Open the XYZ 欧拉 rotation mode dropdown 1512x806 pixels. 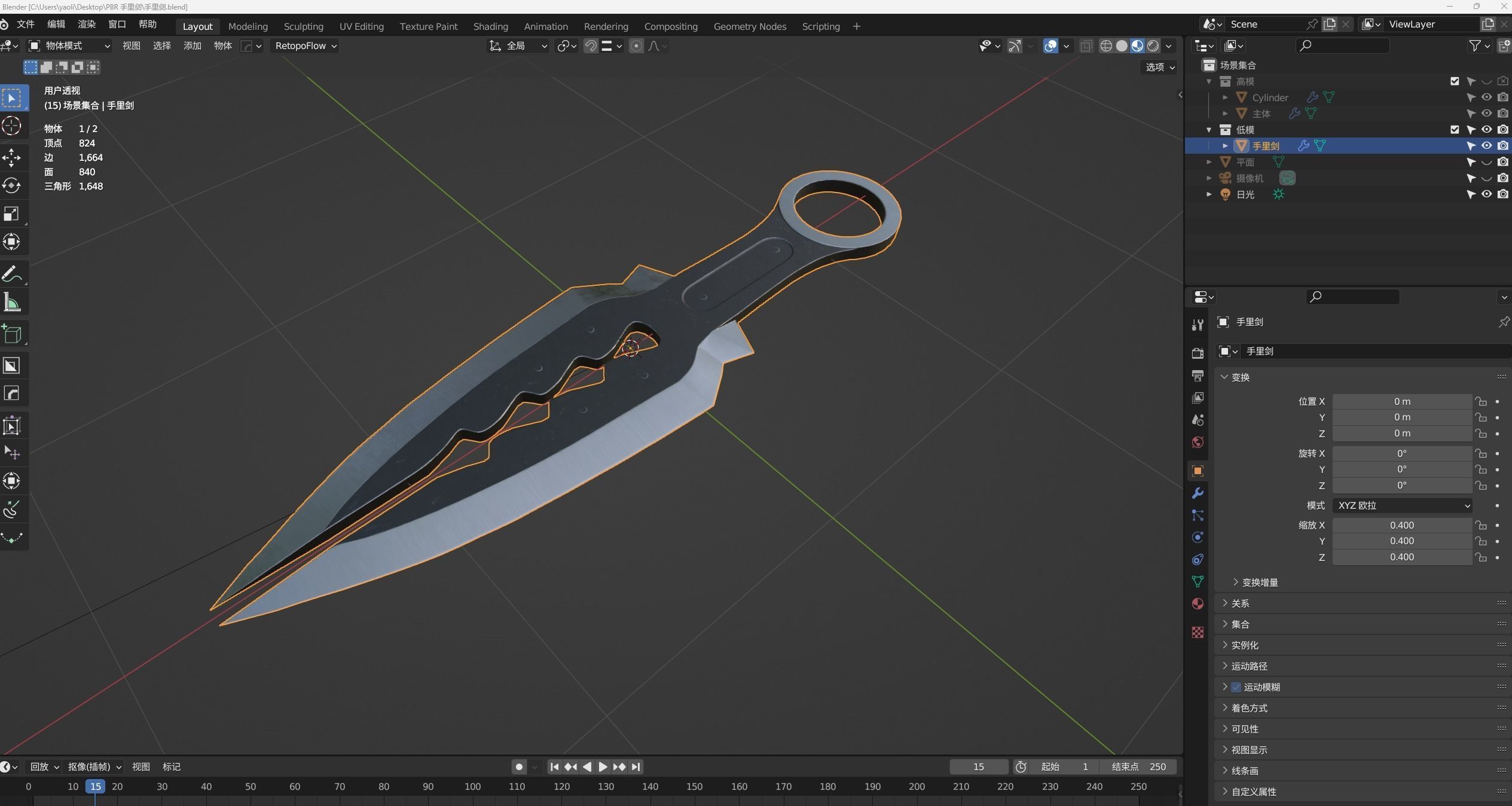click(x=1401, y=505)
